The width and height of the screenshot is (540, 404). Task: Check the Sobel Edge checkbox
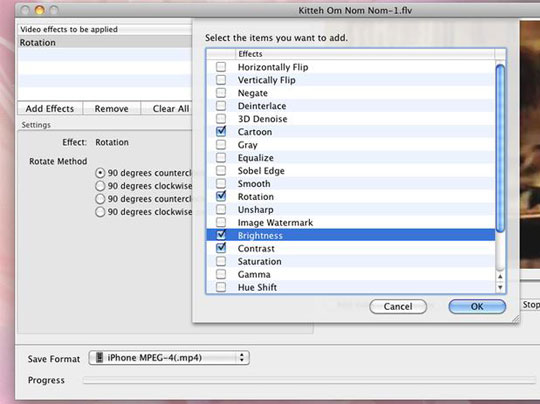point(221,170)
